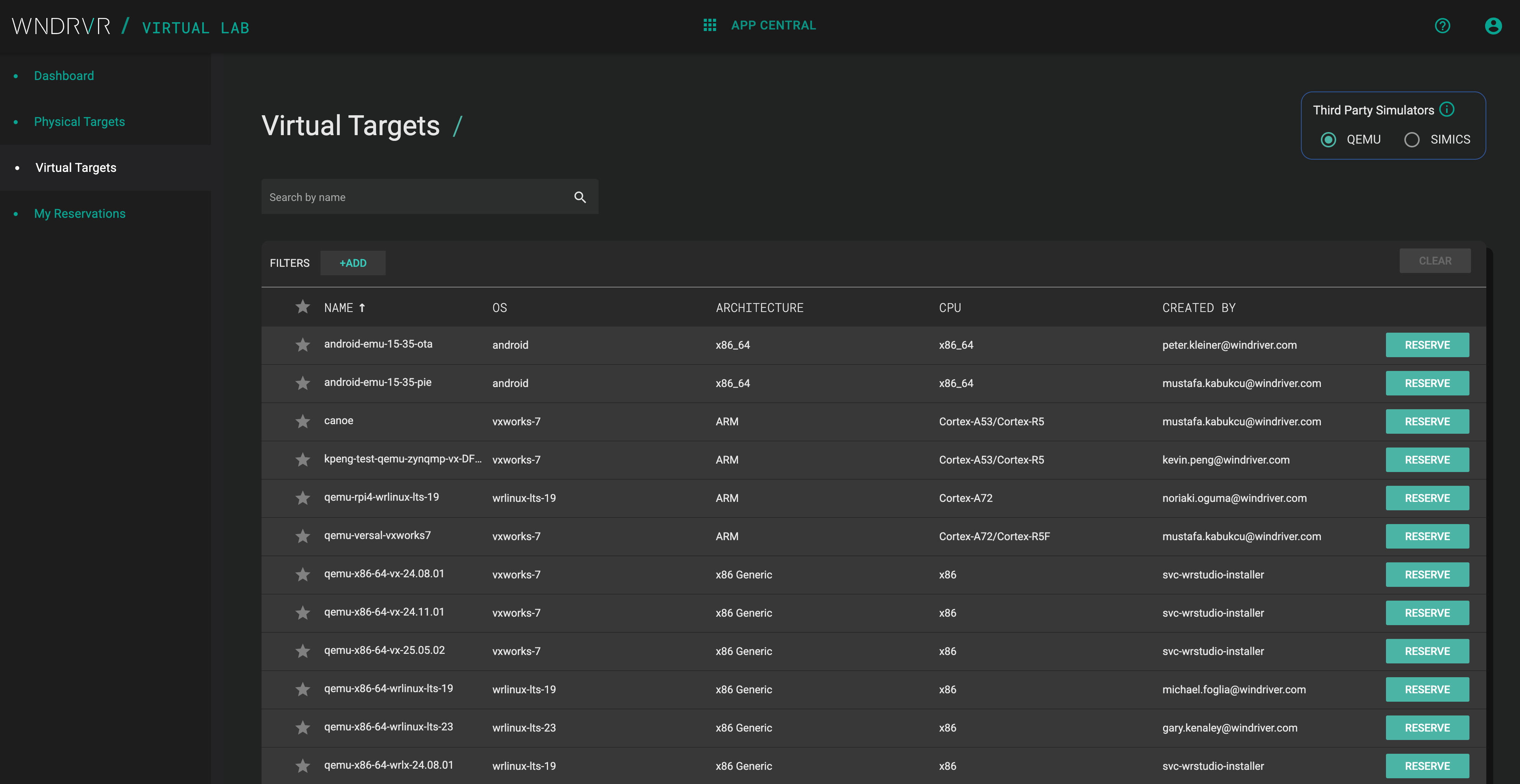Favorite the canoe virtual target star
Image resolution: width=1520 pixels, height=784 pixels.
coord(303,421)
